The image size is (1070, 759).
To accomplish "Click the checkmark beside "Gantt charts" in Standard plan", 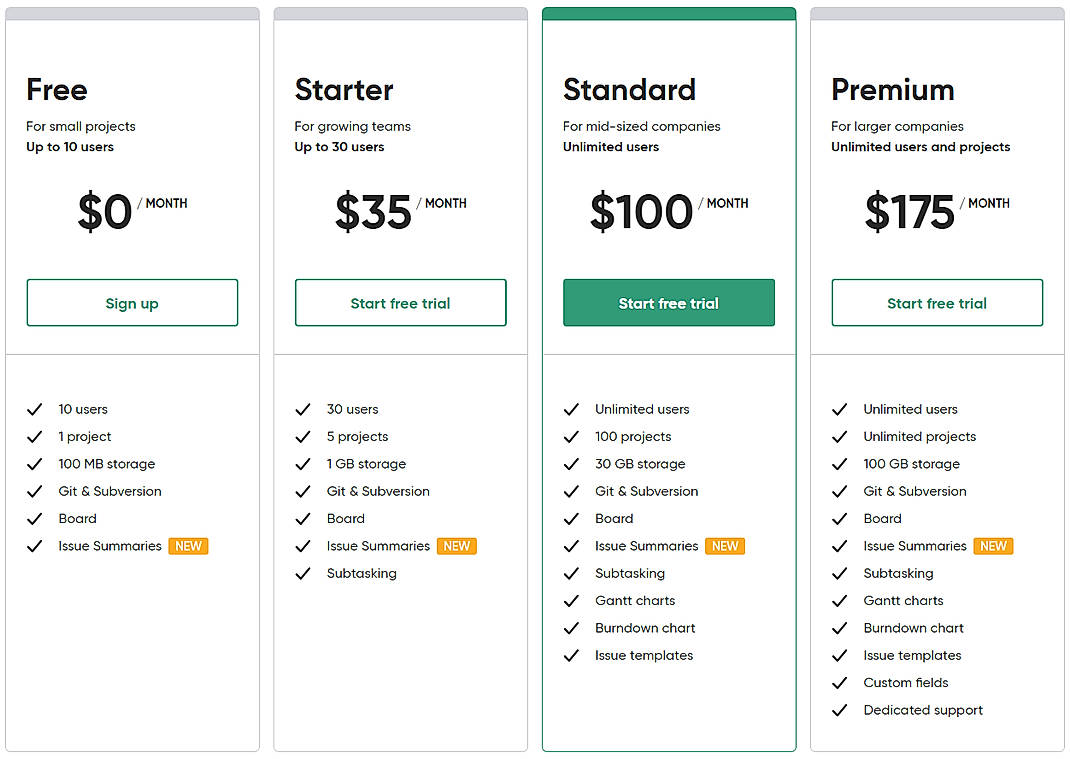I will click(571, 600).
